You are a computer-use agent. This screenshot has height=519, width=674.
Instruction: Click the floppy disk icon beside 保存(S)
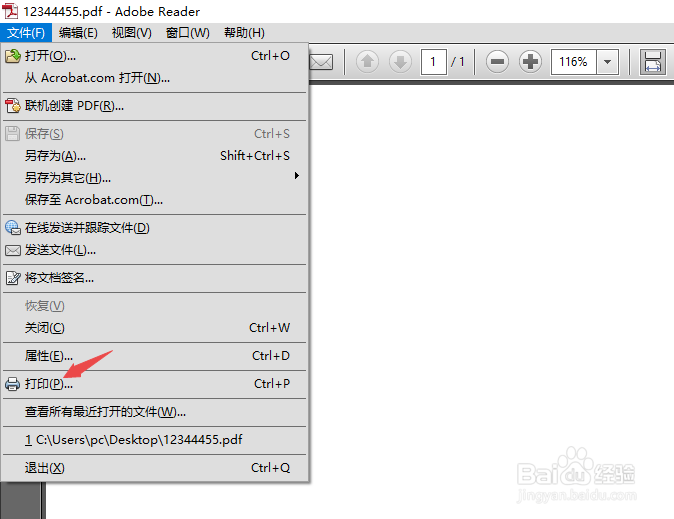click(x=12, y=134)
